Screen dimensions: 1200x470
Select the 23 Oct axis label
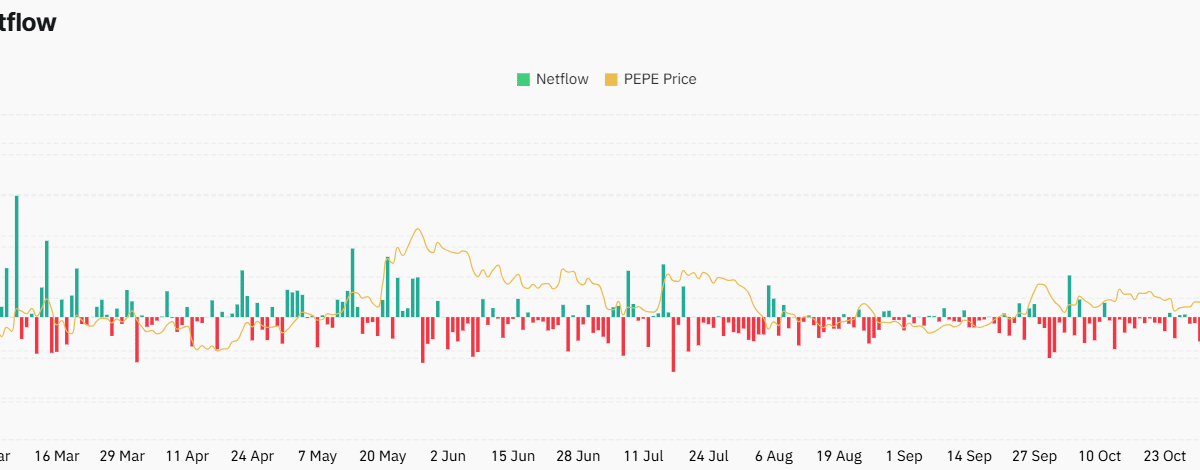coord(1164,456)
